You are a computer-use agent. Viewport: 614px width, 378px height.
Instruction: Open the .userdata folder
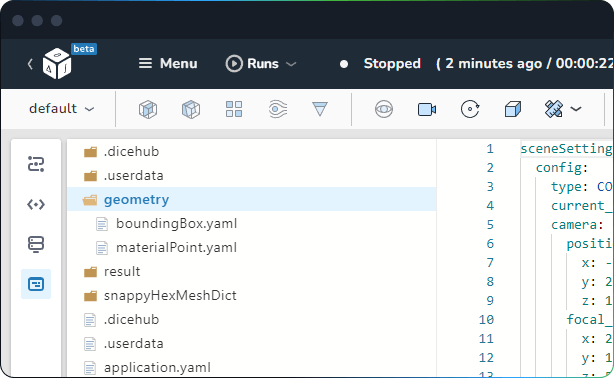click(x=251, y=175)
